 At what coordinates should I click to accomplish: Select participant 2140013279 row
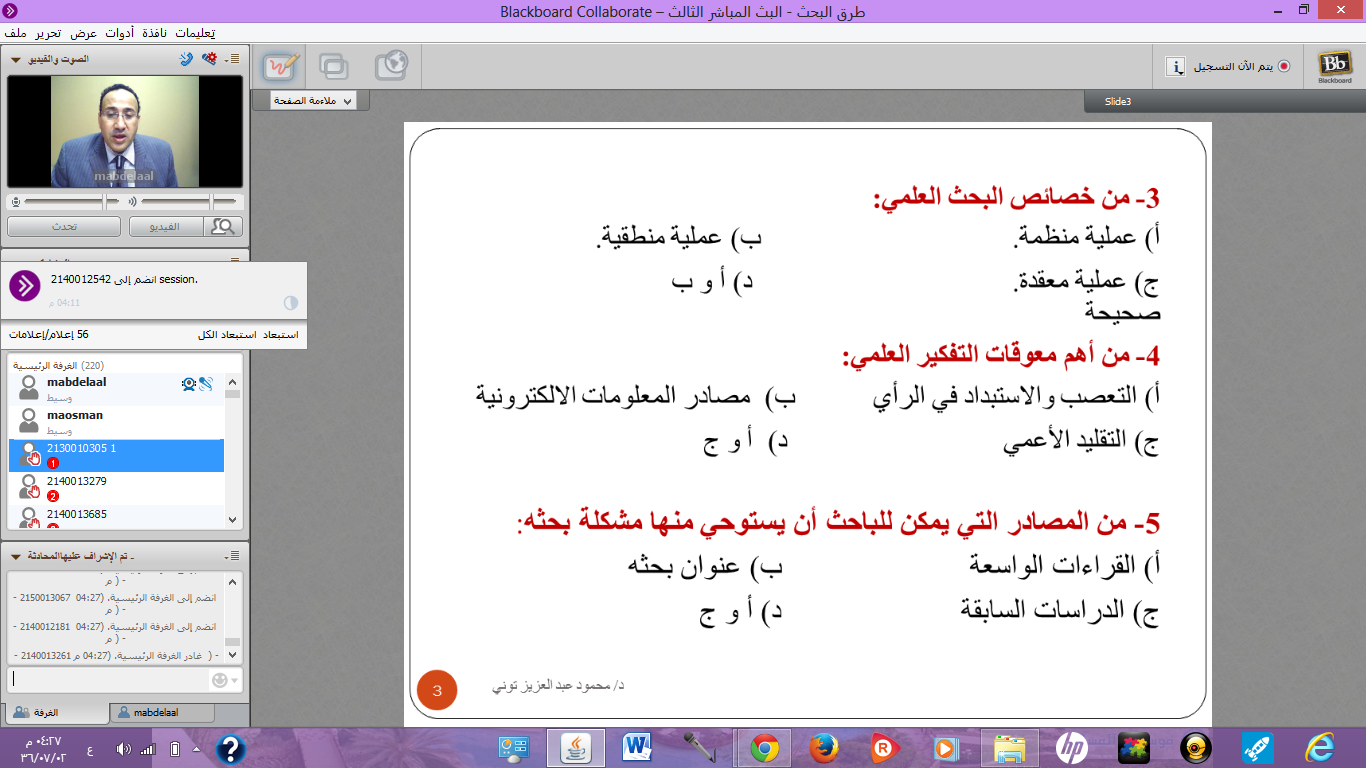[116, 488]
